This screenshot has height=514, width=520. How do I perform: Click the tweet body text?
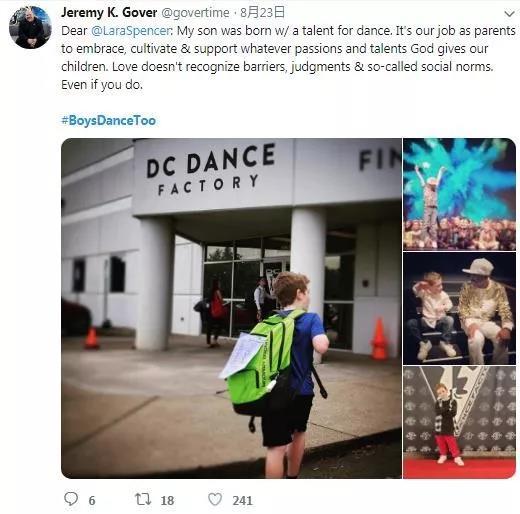(288, 58)
